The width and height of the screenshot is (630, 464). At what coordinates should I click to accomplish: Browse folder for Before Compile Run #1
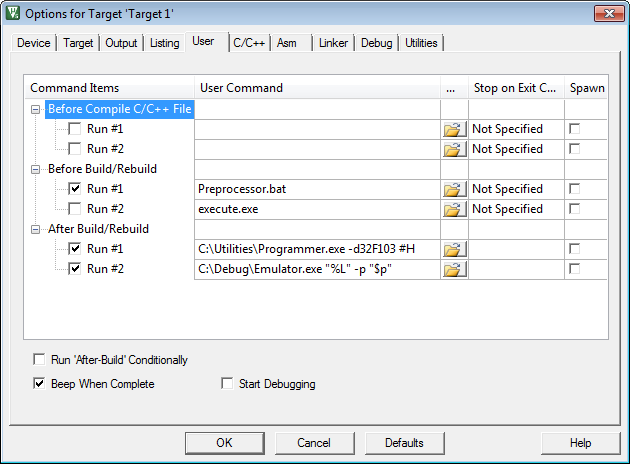[x=454, y=129]
